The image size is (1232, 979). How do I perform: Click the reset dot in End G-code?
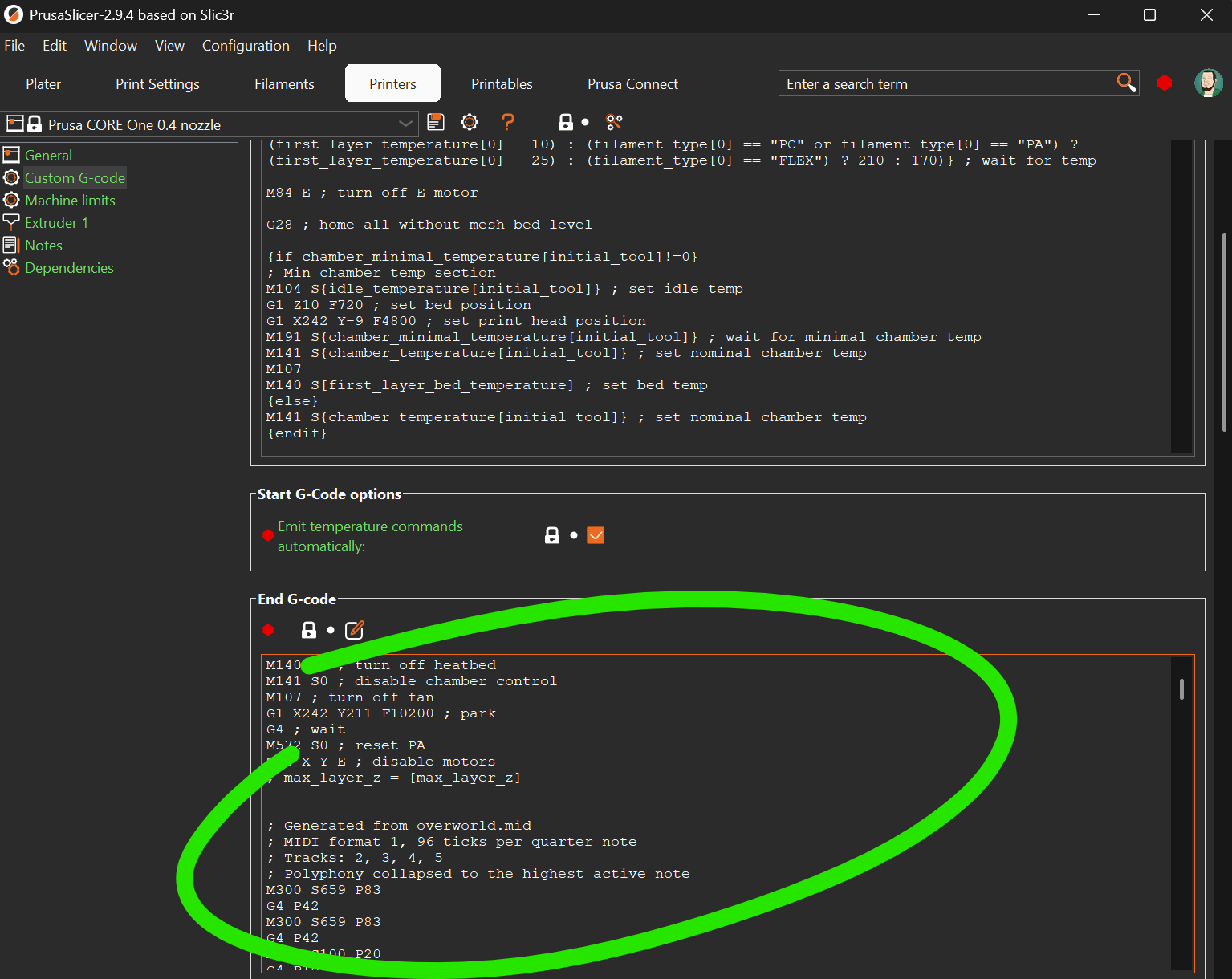[x=330, y=630]
